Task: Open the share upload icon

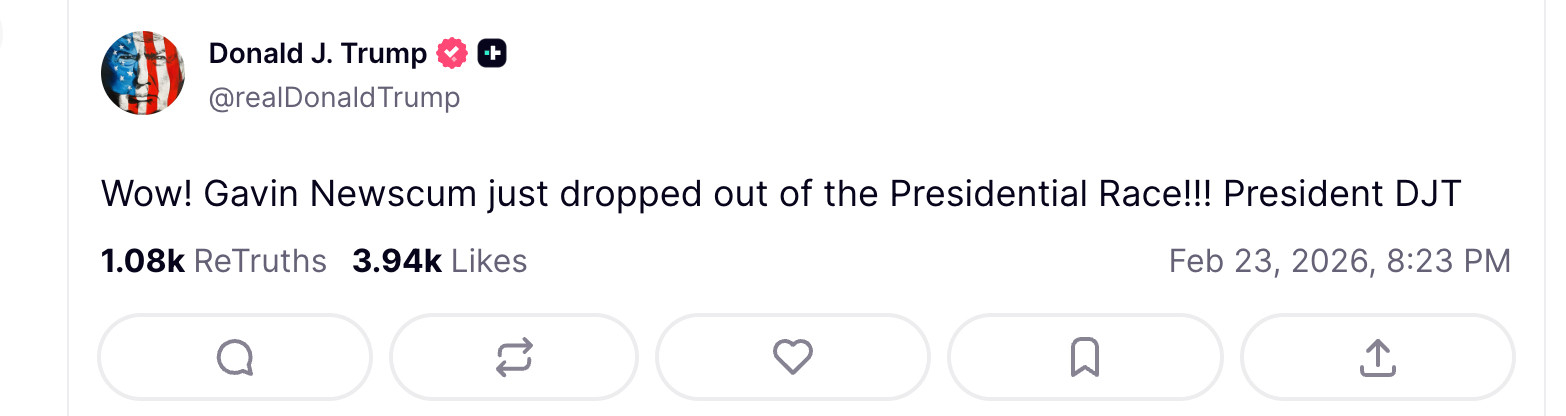Action: [1377, 357]
